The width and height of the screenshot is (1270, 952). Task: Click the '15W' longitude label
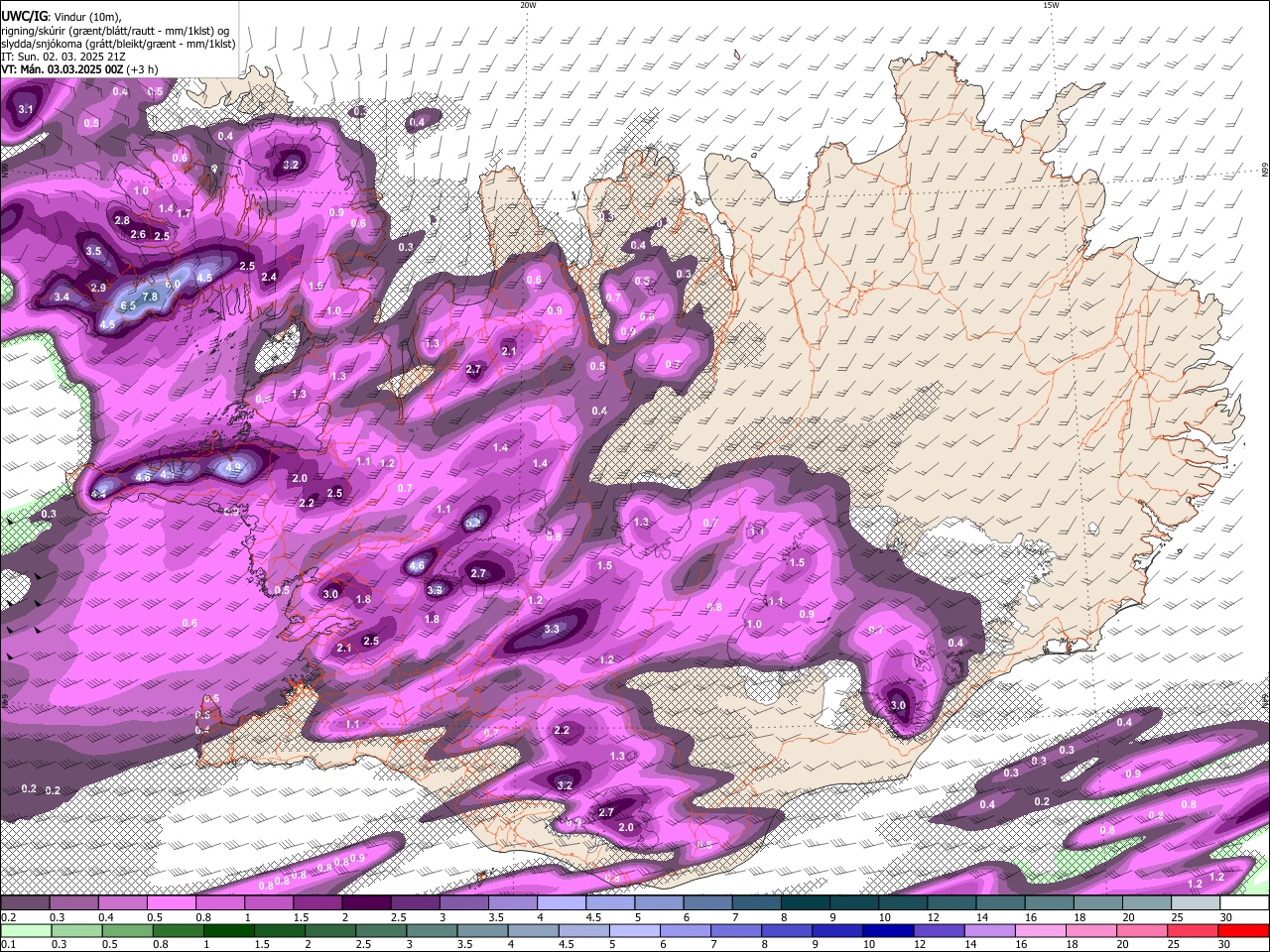[x=1051, y=5]
